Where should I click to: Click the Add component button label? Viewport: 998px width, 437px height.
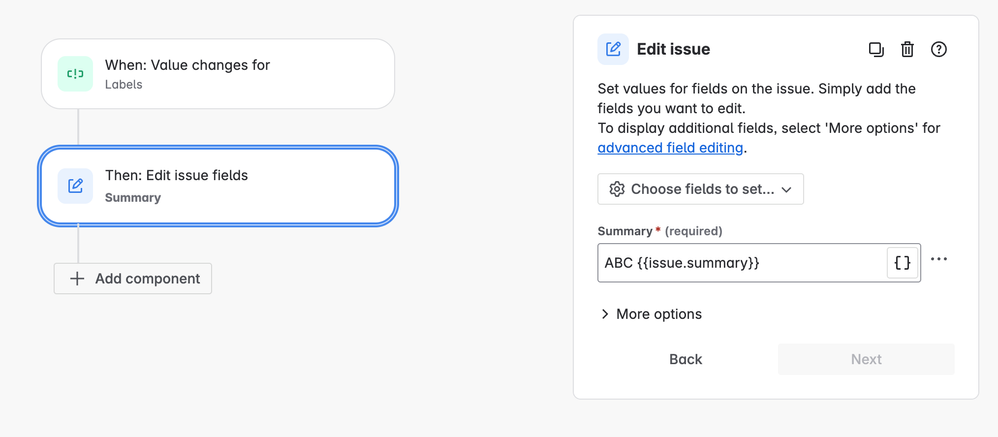147,279
